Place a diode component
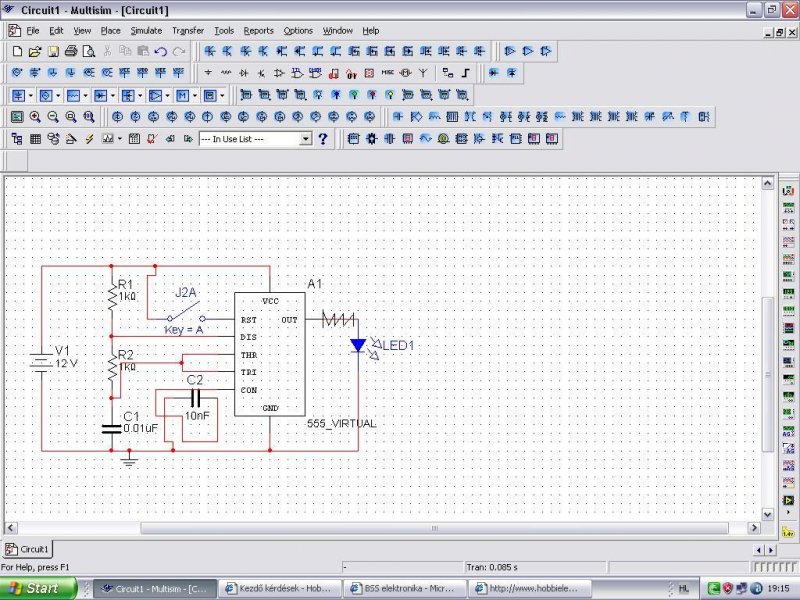 (243, 73)
